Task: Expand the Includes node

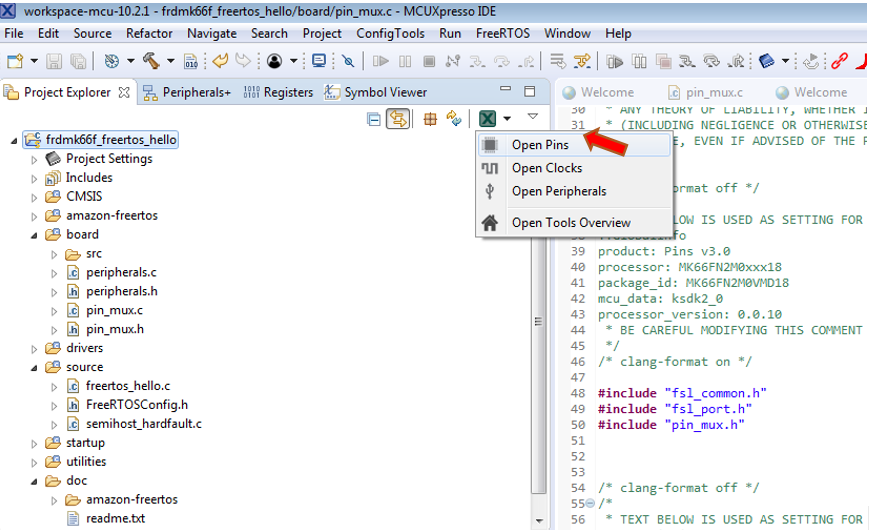Action: click(x=34, y=179)
